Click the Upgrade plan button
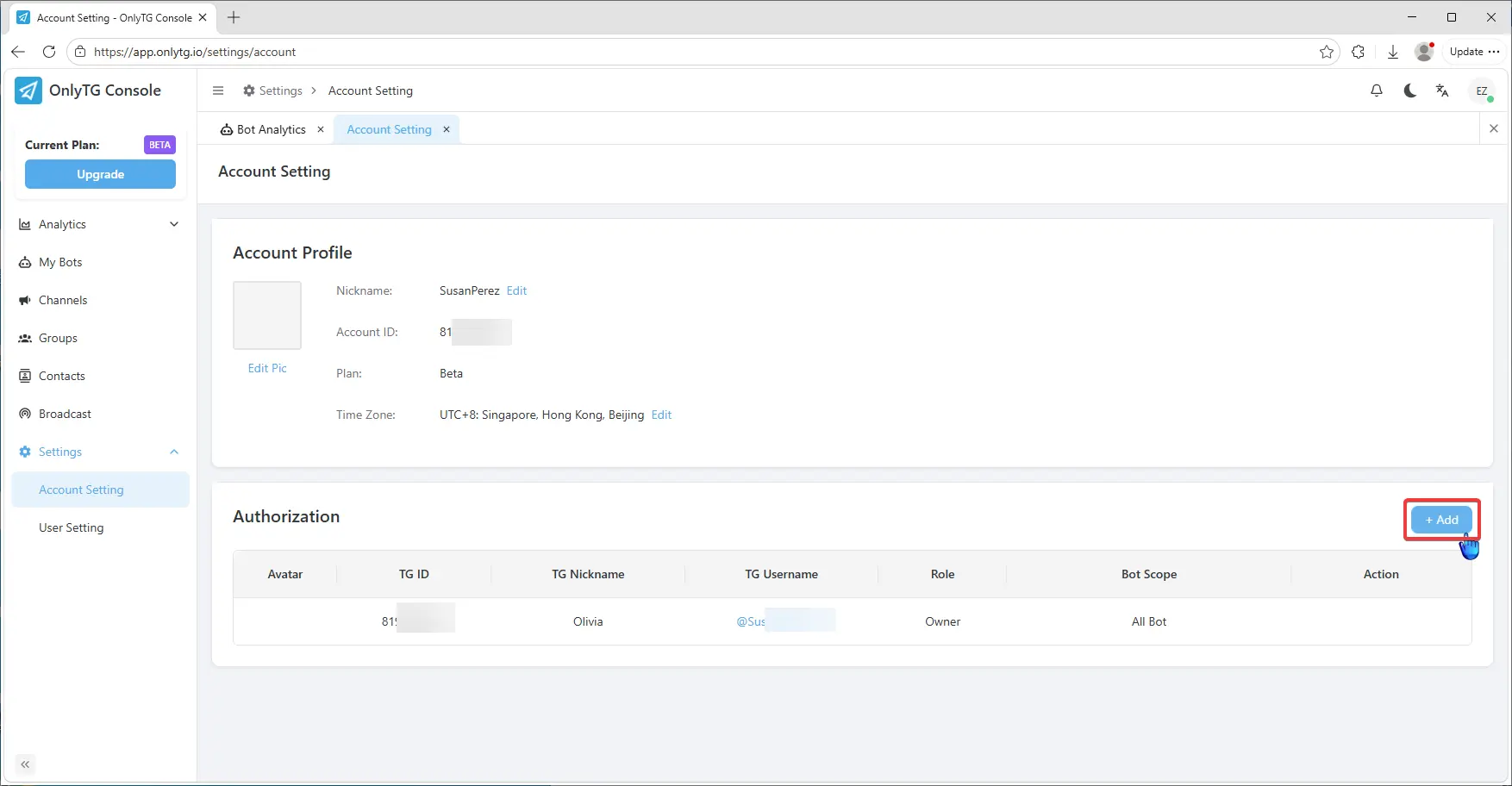Image resolution: width=1512 pixels, height=786 pixels. (x=100, y=174)
